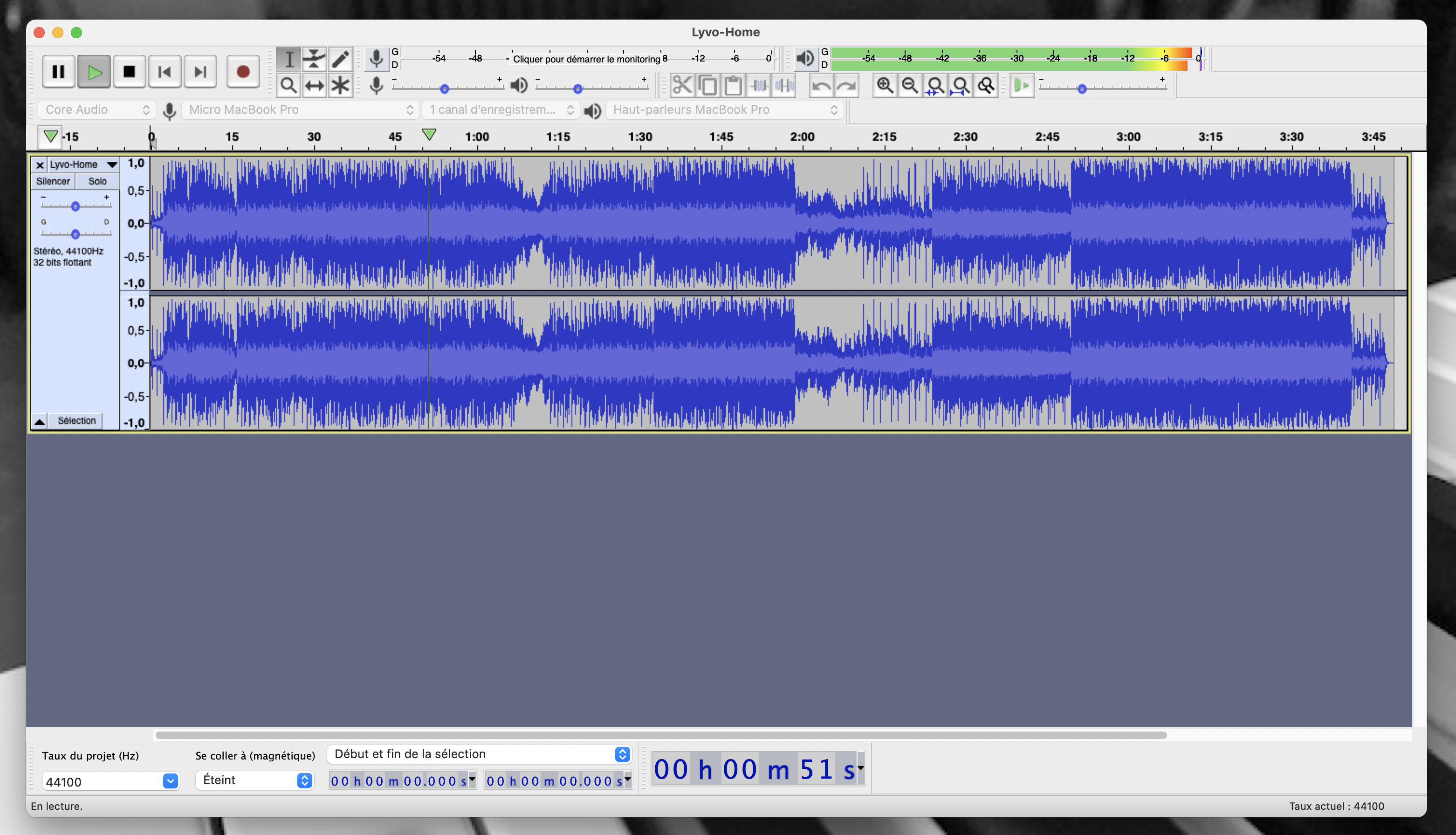Viewport: 1456px width, 835px height.
Task: Adjust the playback volume slider
Action: (578, 89)
